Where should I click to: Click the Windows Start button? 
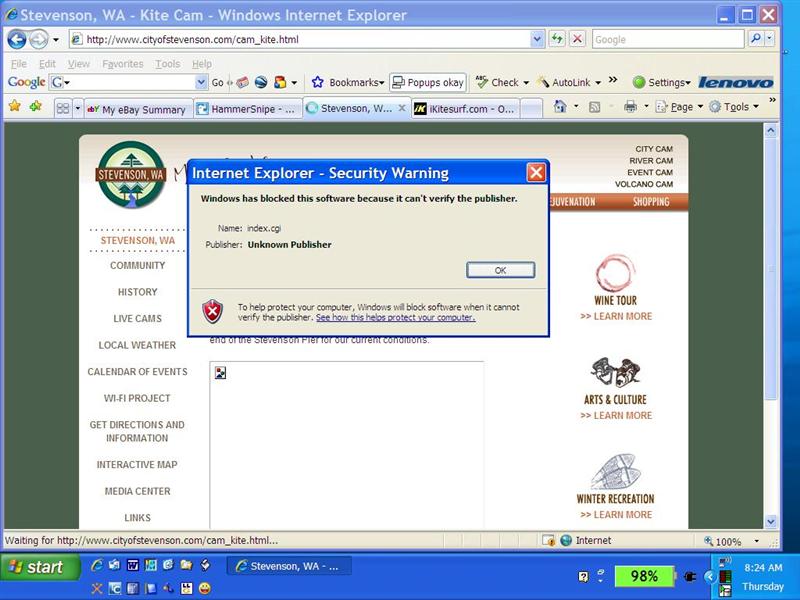coord(37,567)
